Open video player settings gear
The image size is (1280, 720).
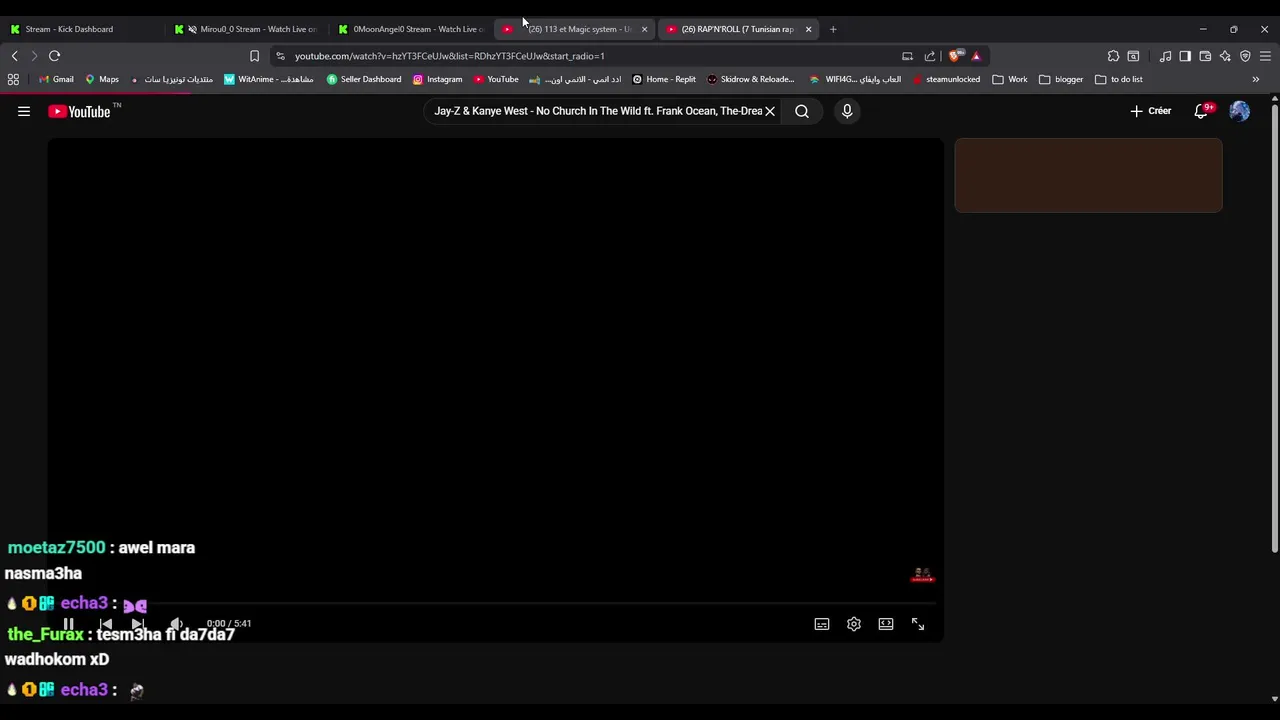854,624
